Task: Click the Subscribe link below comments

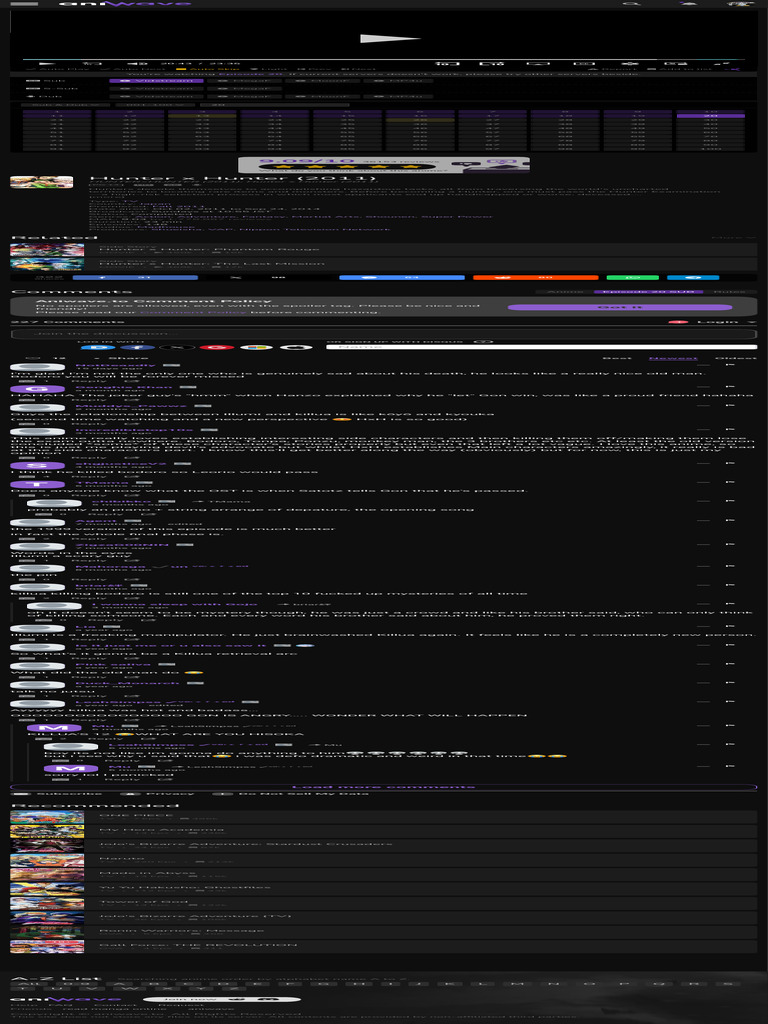Action: pyautogui.click(x=57, y=793)
